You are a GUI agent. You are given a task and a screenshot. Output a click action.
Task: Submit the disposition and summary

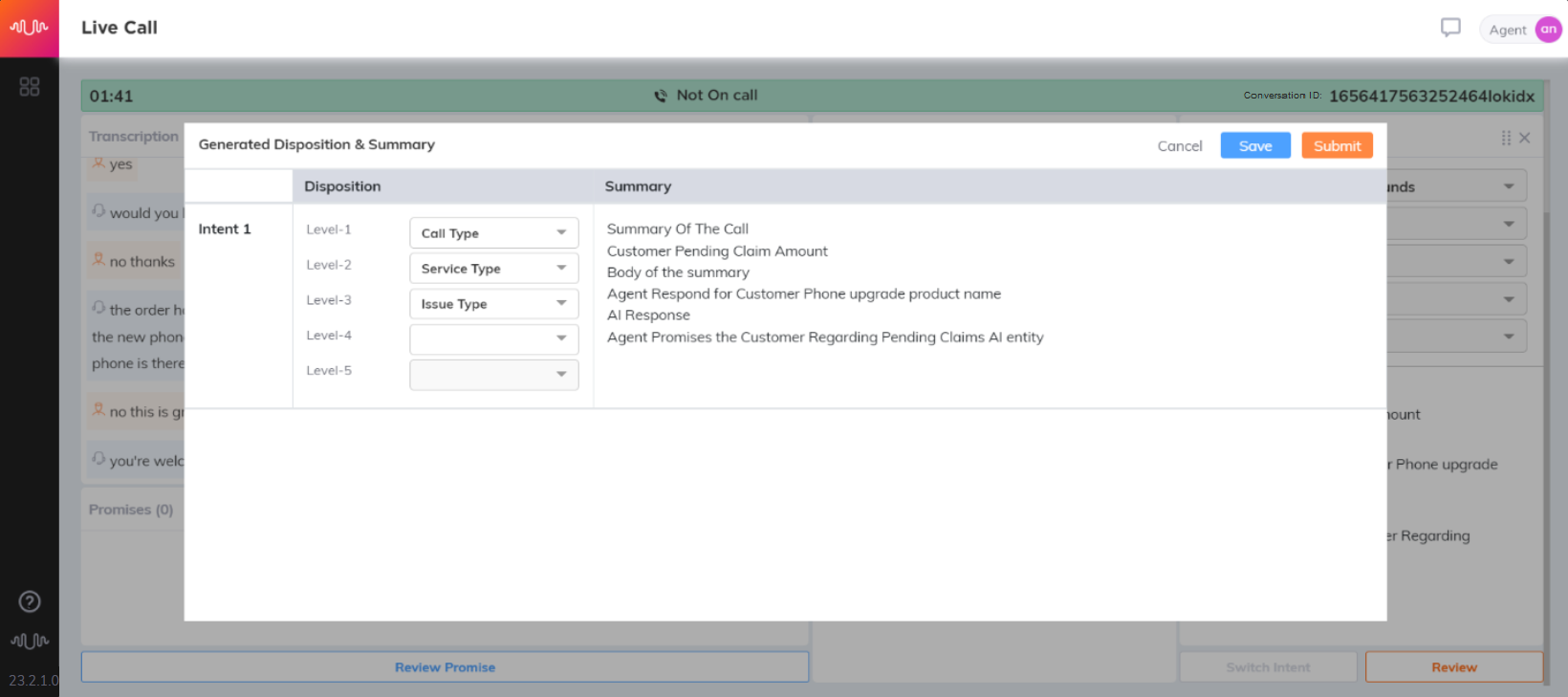coord(1337,145)
